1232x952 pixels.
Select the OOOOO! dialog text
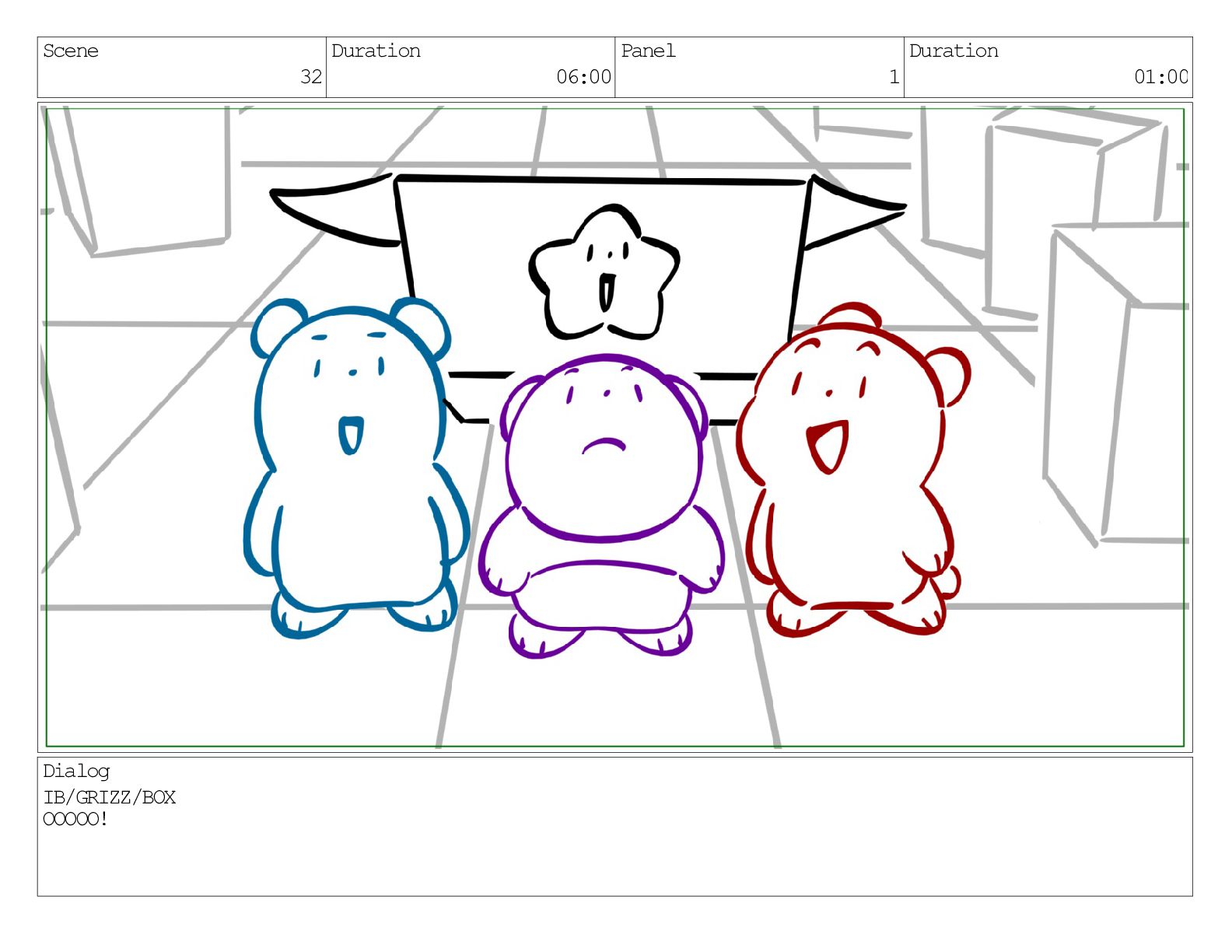click(75, 819)
